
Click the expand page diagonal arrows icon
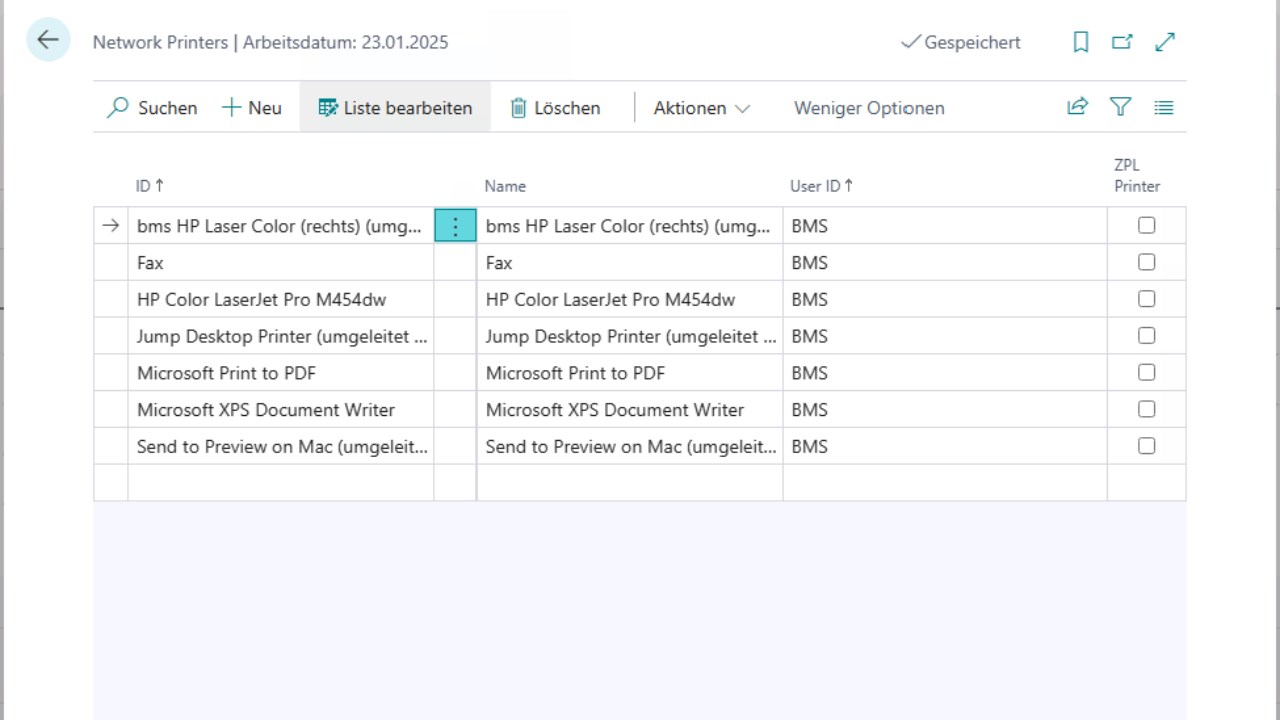(1165, 42)
